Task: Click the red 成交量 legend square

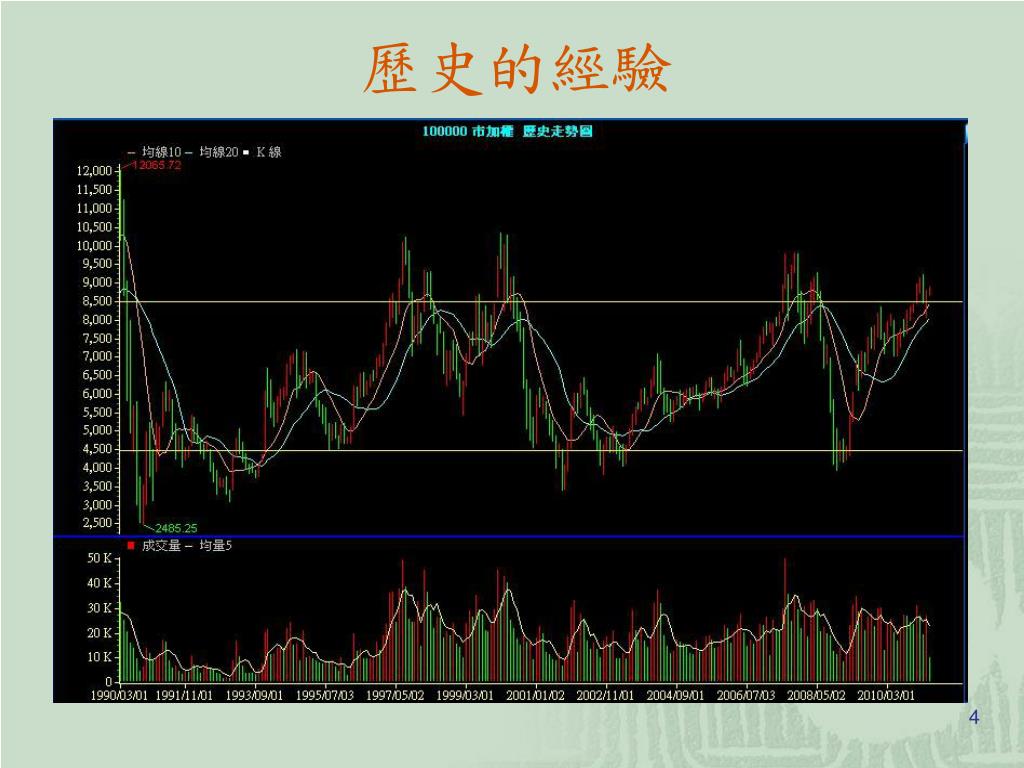Action: 131,545
